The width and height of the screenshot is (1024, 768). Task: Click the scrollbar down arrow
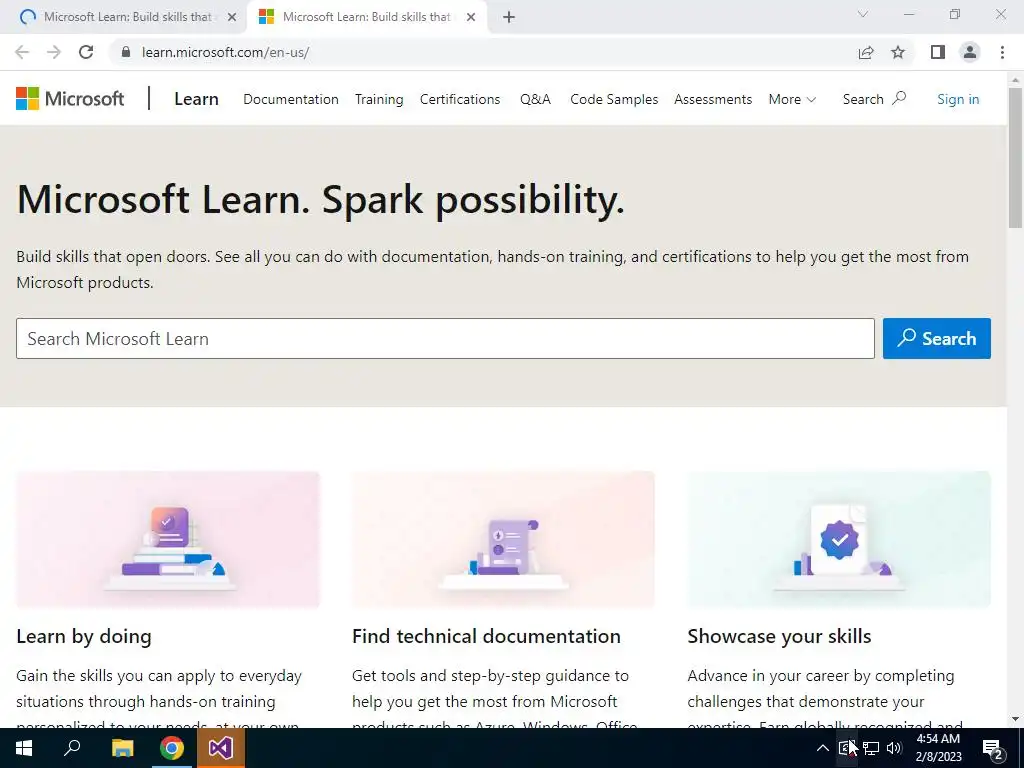(1015, 720)
